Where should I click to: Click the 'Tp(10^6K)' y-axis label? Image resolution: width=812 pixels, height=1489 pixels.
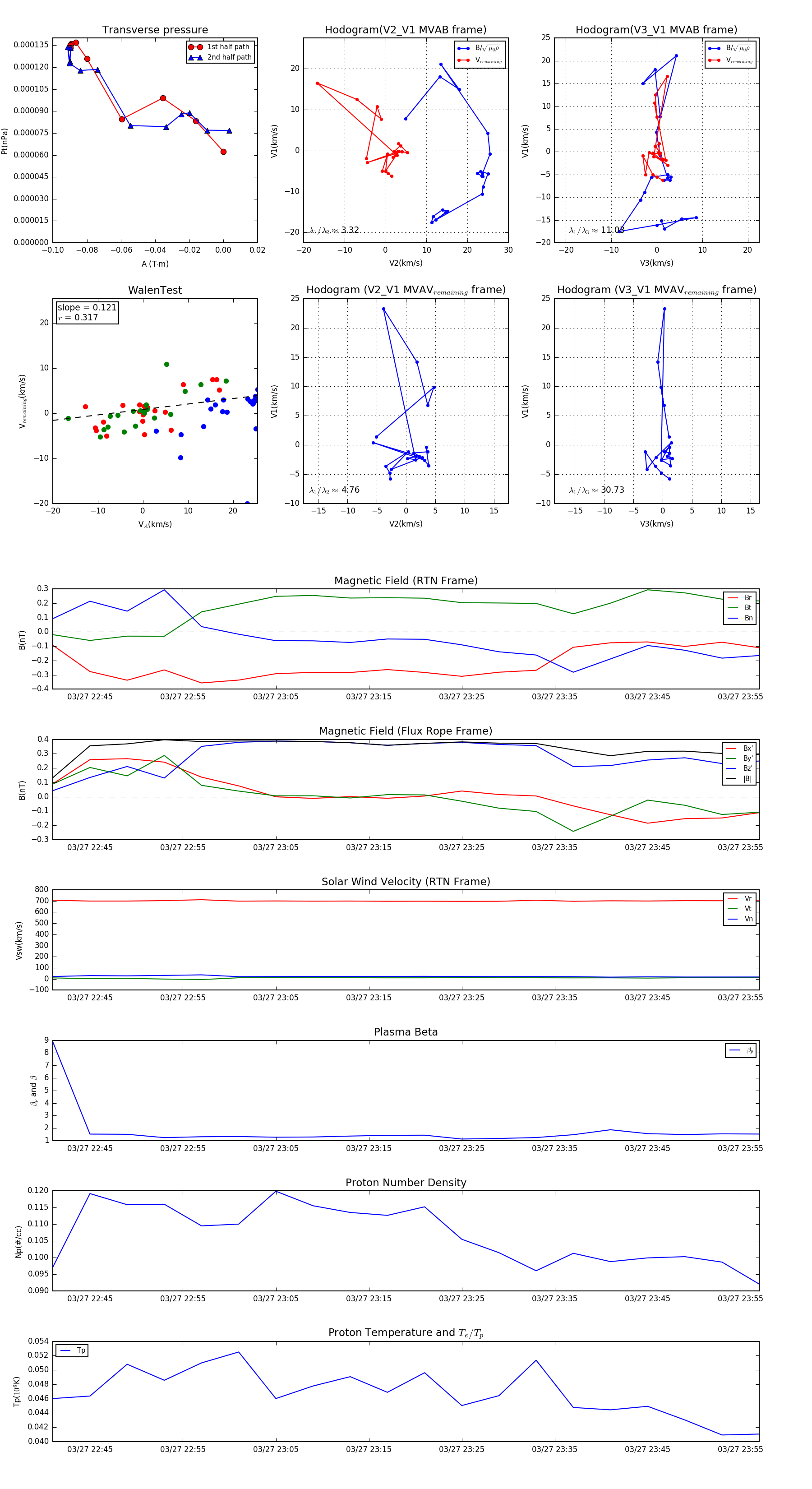(x=17, y=1392)
